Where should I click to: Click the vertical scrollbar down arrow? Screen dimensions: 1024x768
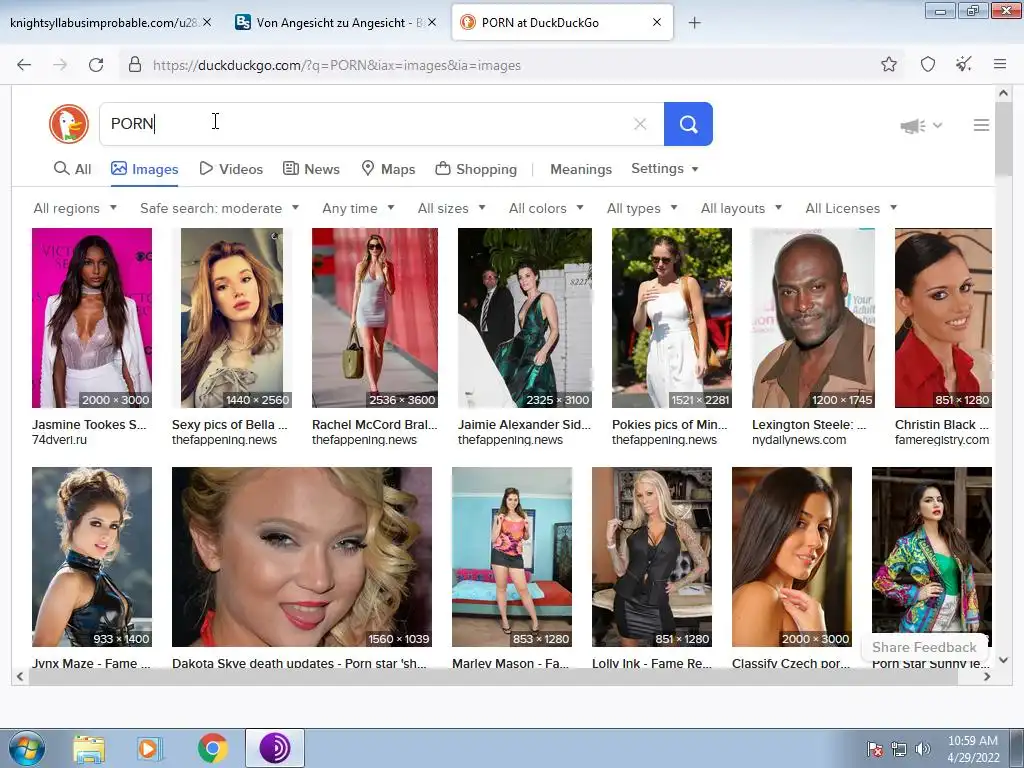pyautogui.click(x=1004, y=660)
